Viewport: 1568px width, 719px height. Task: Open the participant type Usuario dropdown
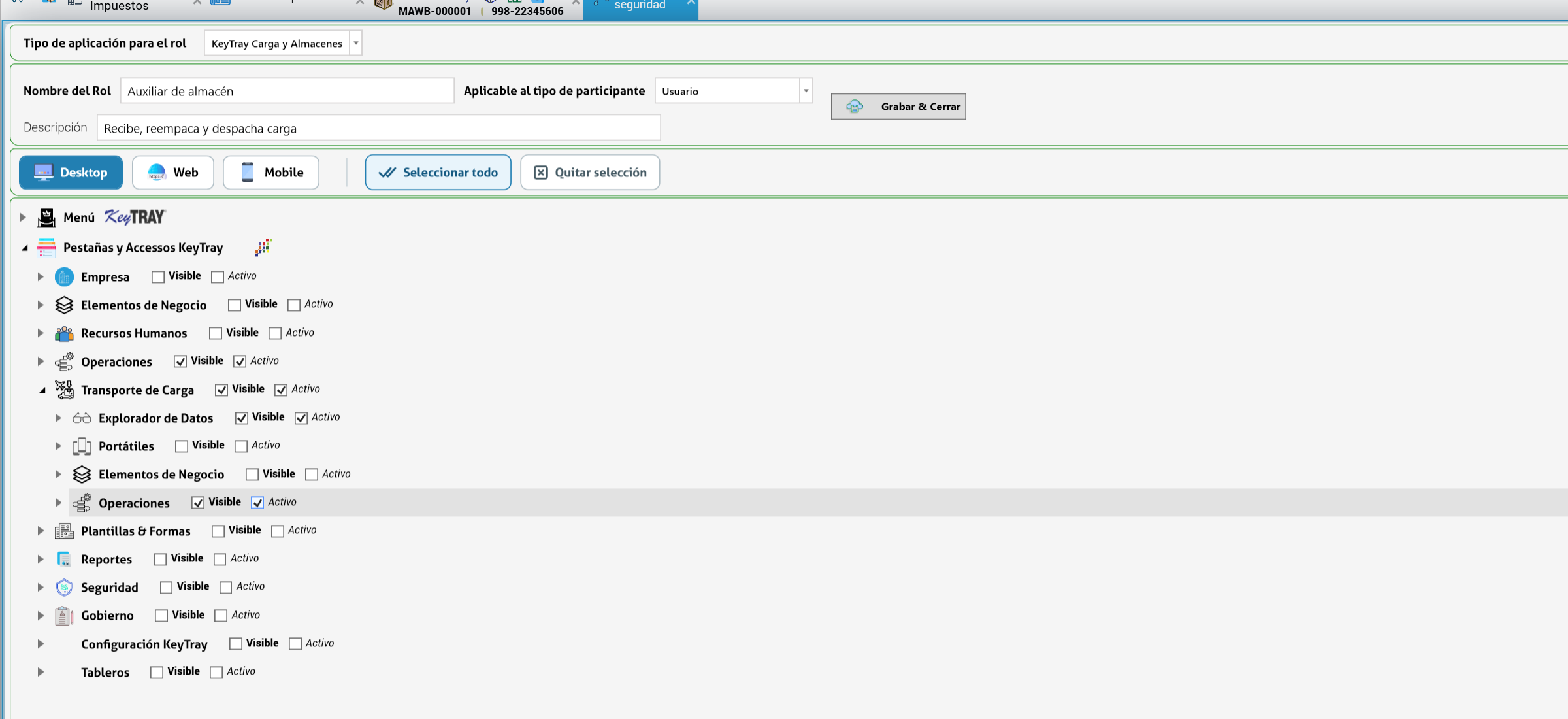click(x=806, y=91)
